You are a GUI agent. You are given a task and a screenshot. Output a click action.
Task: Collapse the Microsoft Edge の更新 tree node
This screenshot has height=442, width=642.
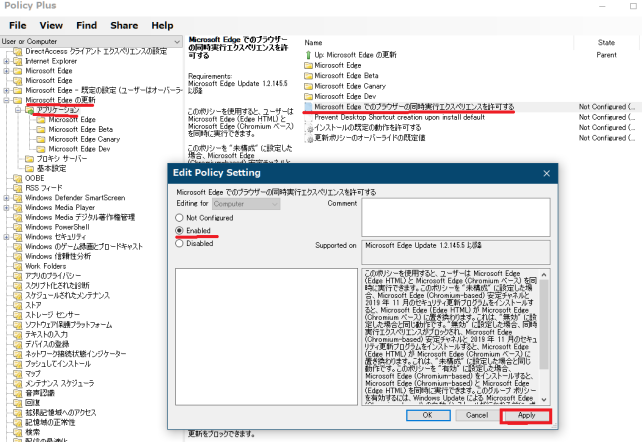click(x=6, y=100)
